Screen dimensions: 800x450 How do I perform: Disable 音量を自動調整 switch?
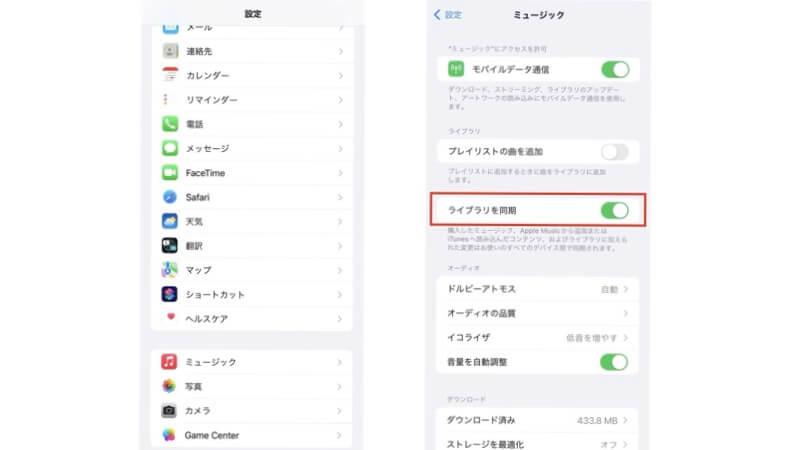coord(614,362)
